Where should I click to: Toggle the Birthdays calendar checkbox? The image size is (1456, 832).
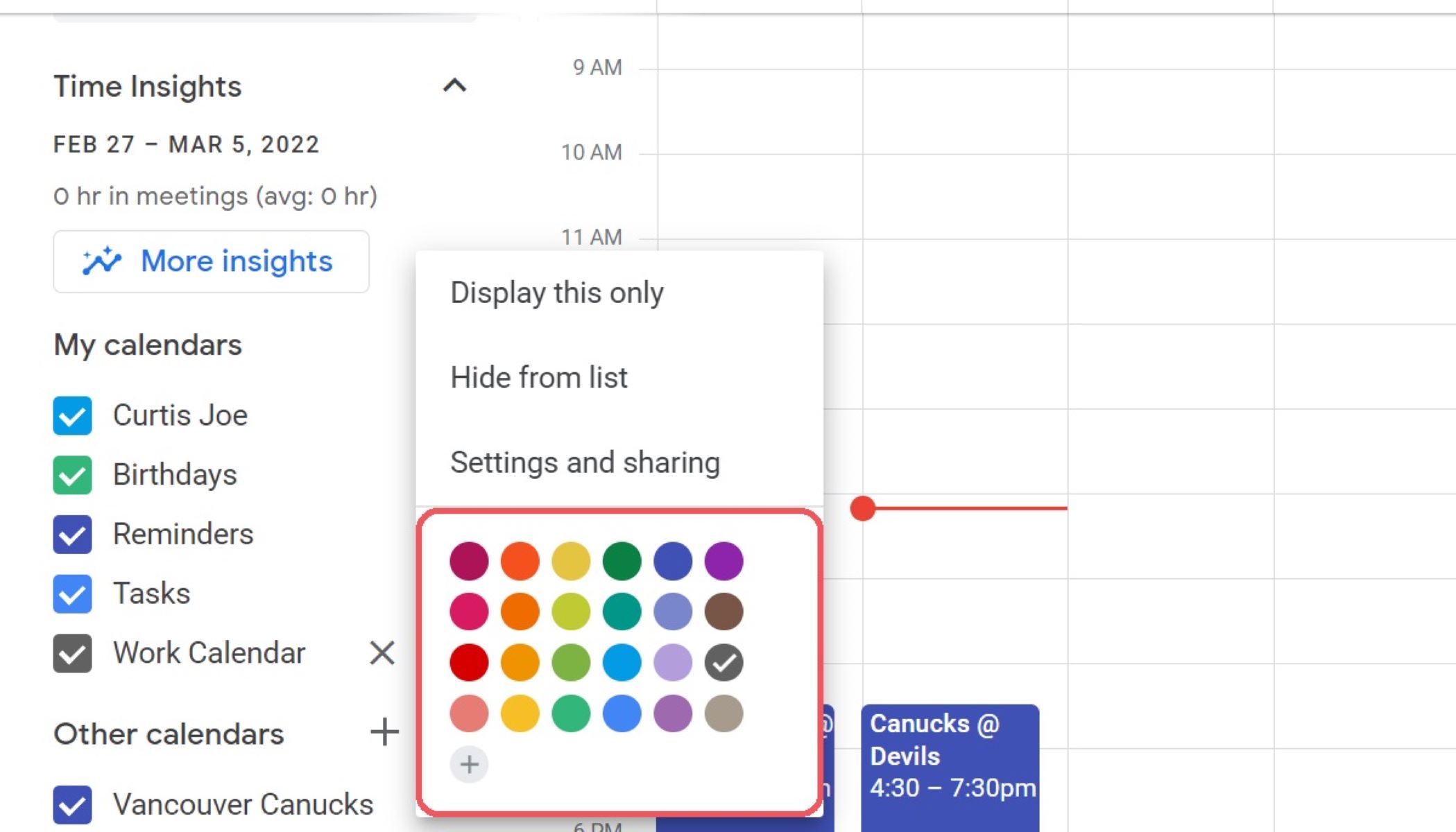[x=72, y=475]
